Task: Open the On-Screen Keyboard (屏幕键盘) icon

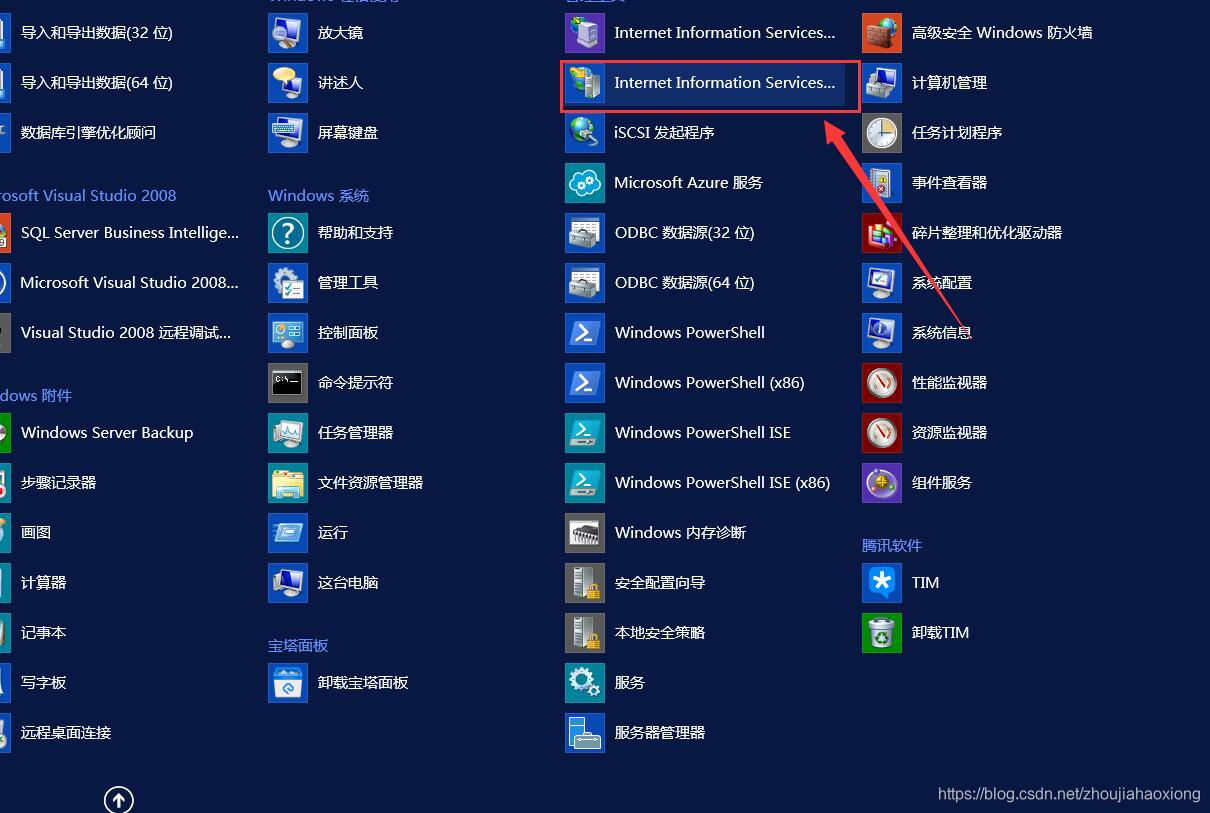Action: pos(288,133)
